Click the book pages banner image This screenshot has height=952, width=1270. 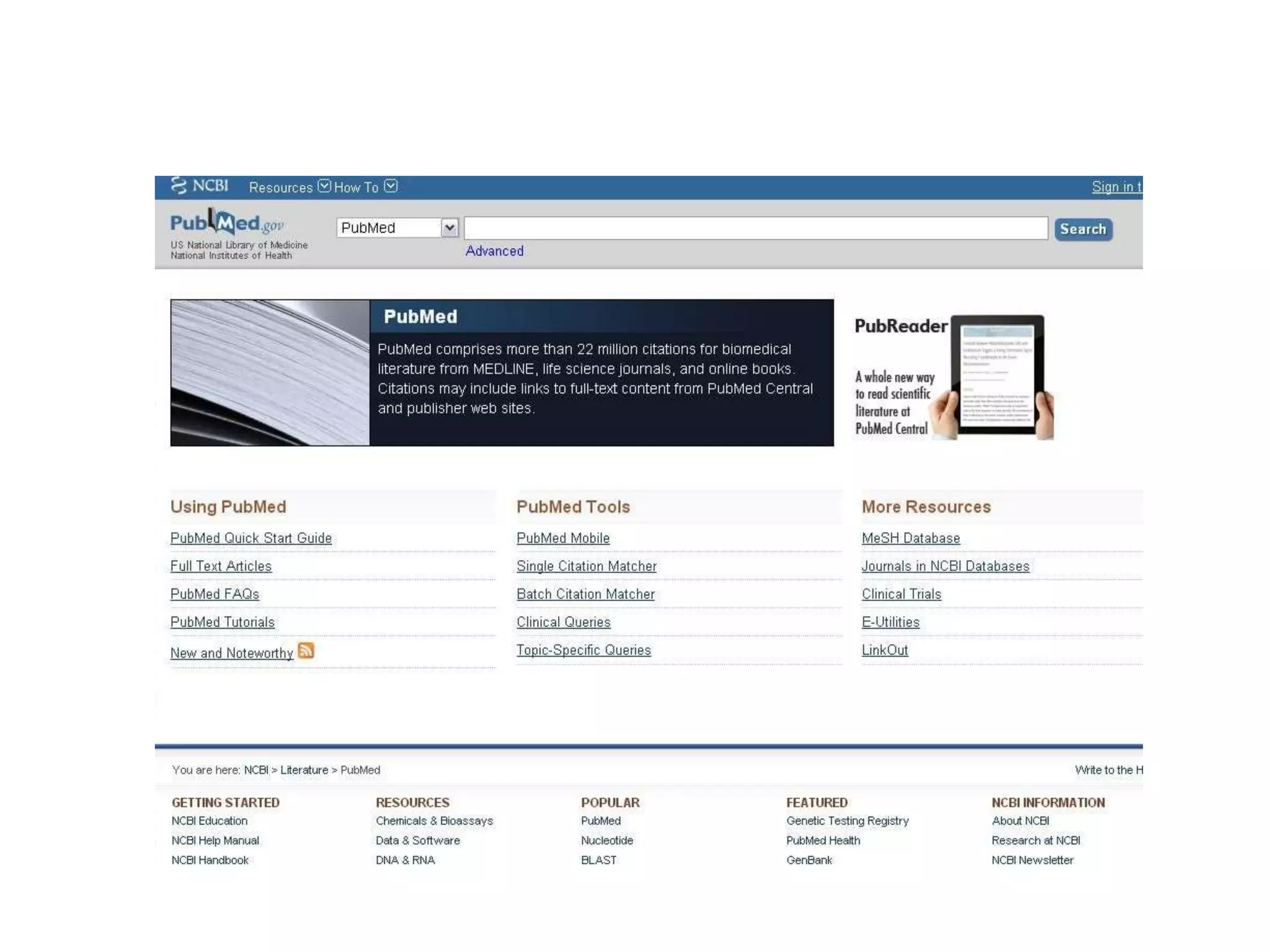point(270,372)
